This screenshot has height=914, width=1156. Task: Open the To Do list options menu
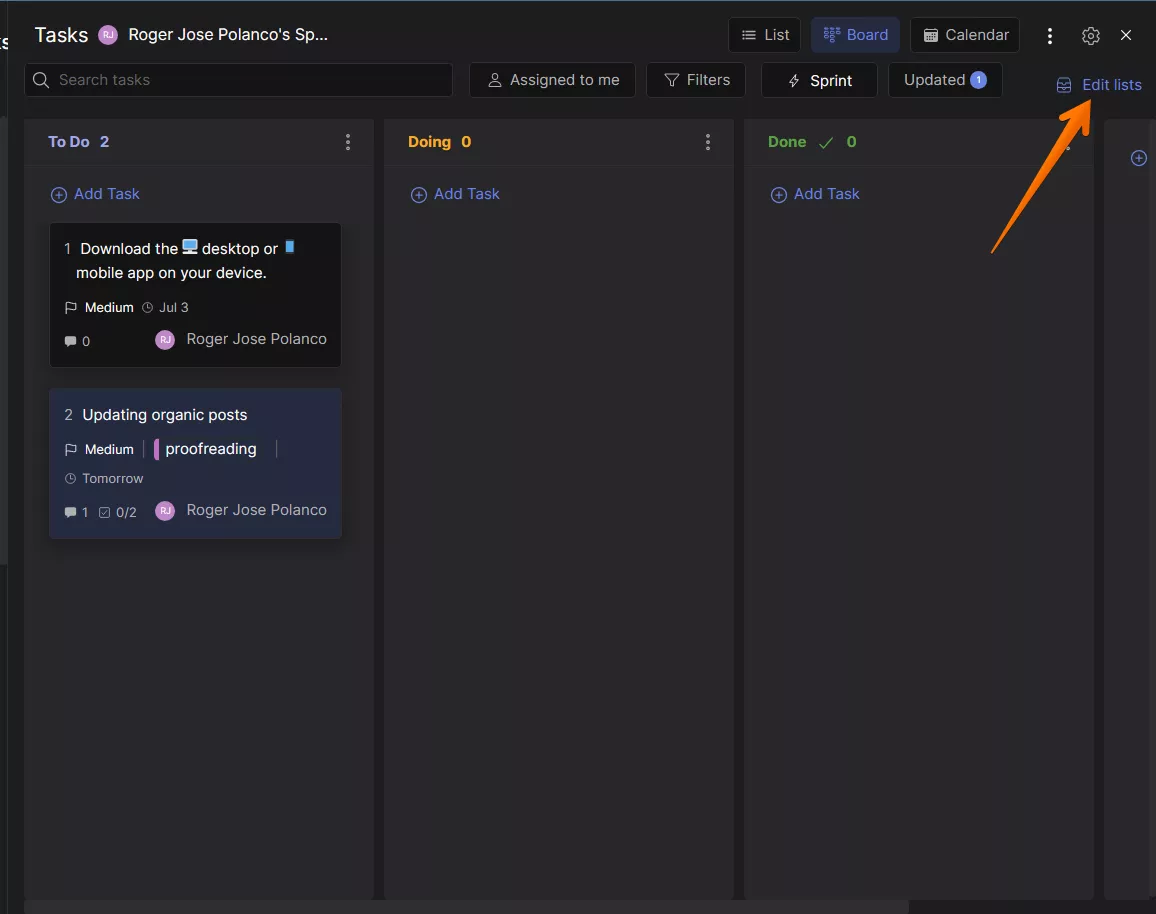[x=348, y=142]
